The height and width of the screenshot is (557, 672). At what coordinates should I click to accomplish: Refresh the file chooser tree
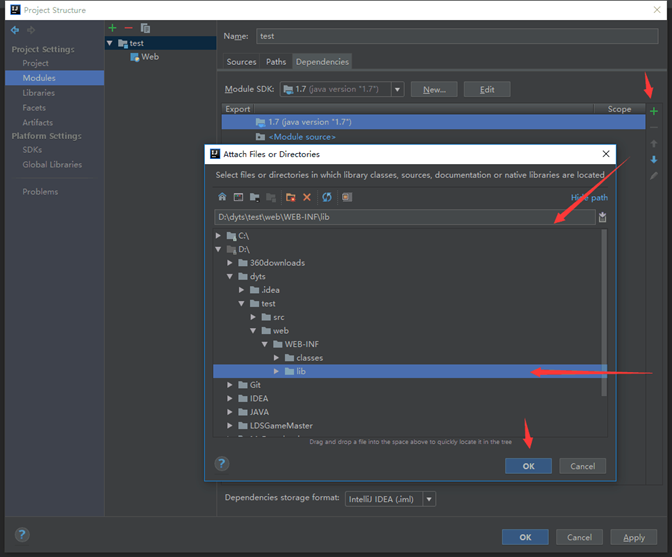pyautogui.click(x=327, y=197)
